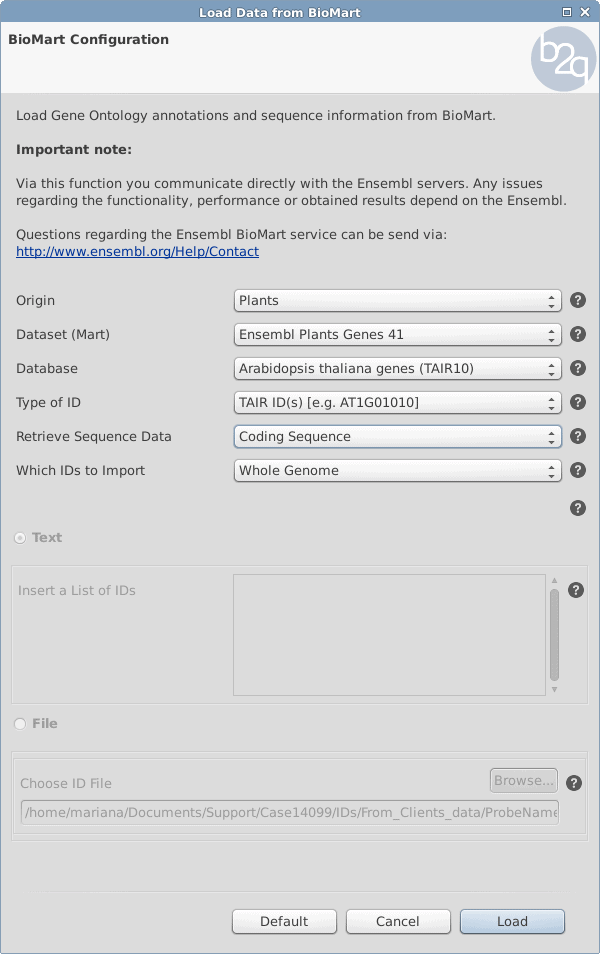Click inside the Insert a List of IDs textarea
This screenshot has height=954, width=600.
(389, 635)
